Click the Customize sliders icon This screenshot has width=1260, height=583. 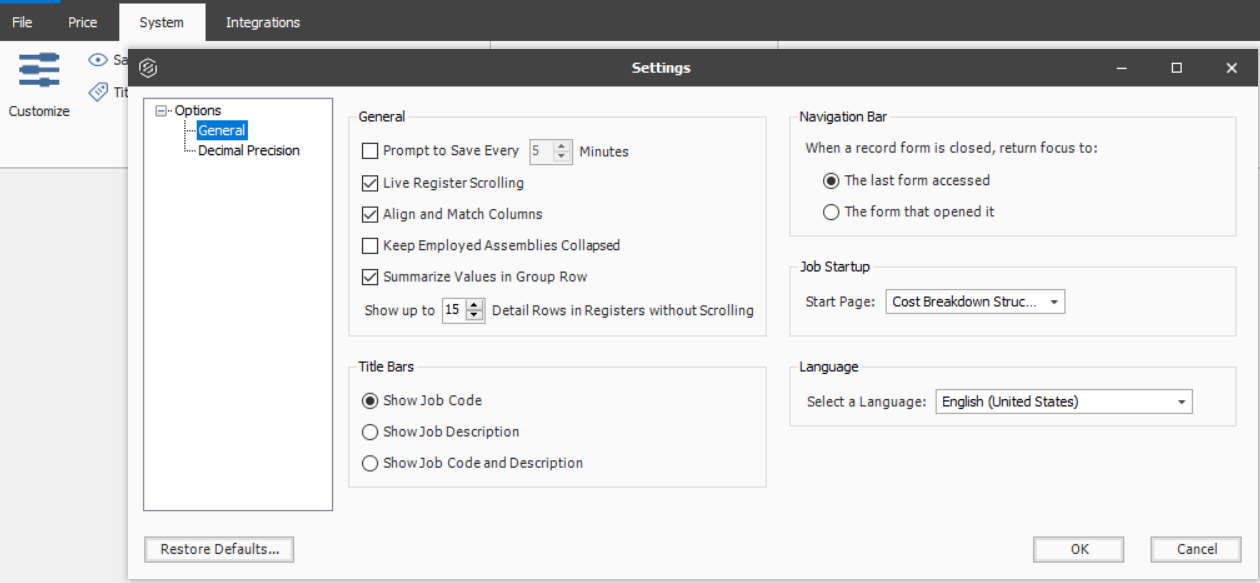point(38,70)
